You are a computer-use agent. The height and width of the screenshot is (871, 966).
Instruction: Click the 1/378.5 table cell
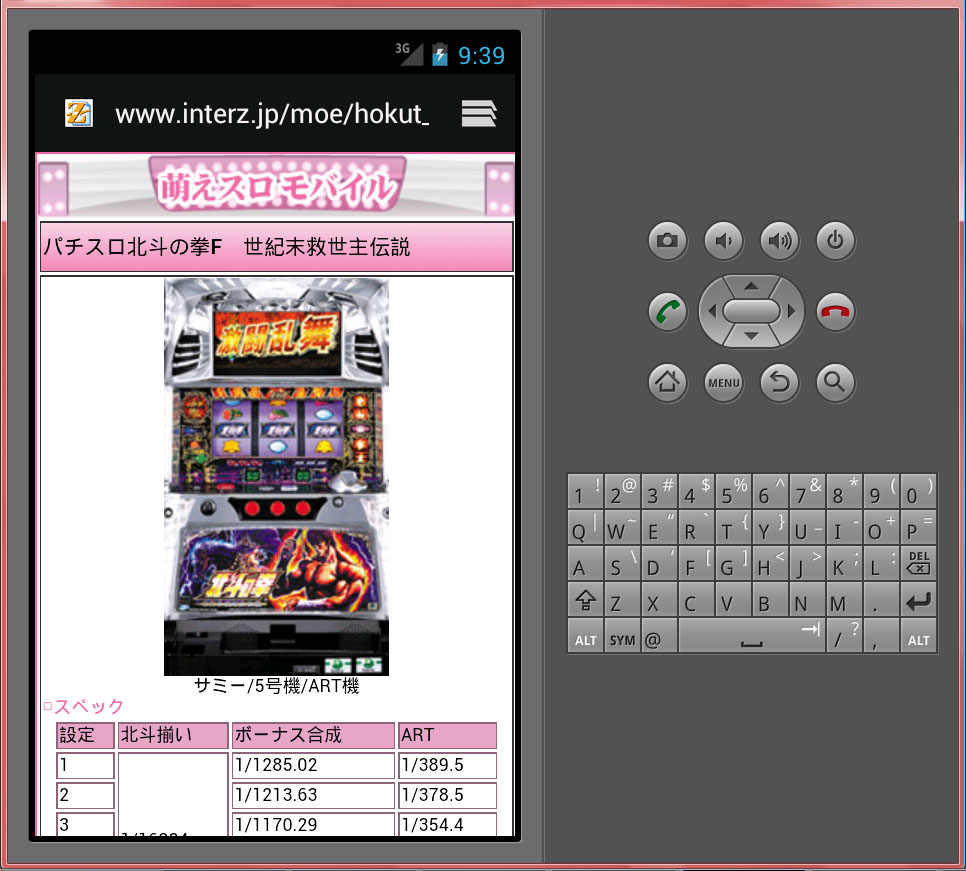[x=447, y=795]
